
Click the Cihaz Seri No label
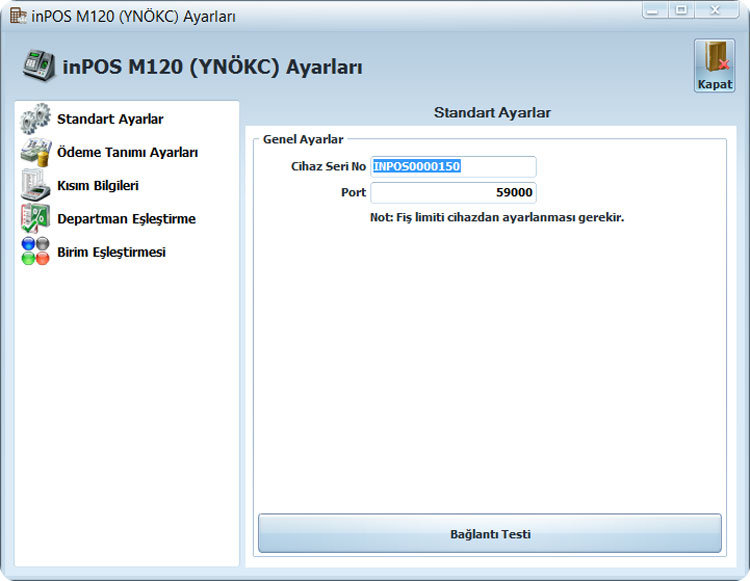328,166
